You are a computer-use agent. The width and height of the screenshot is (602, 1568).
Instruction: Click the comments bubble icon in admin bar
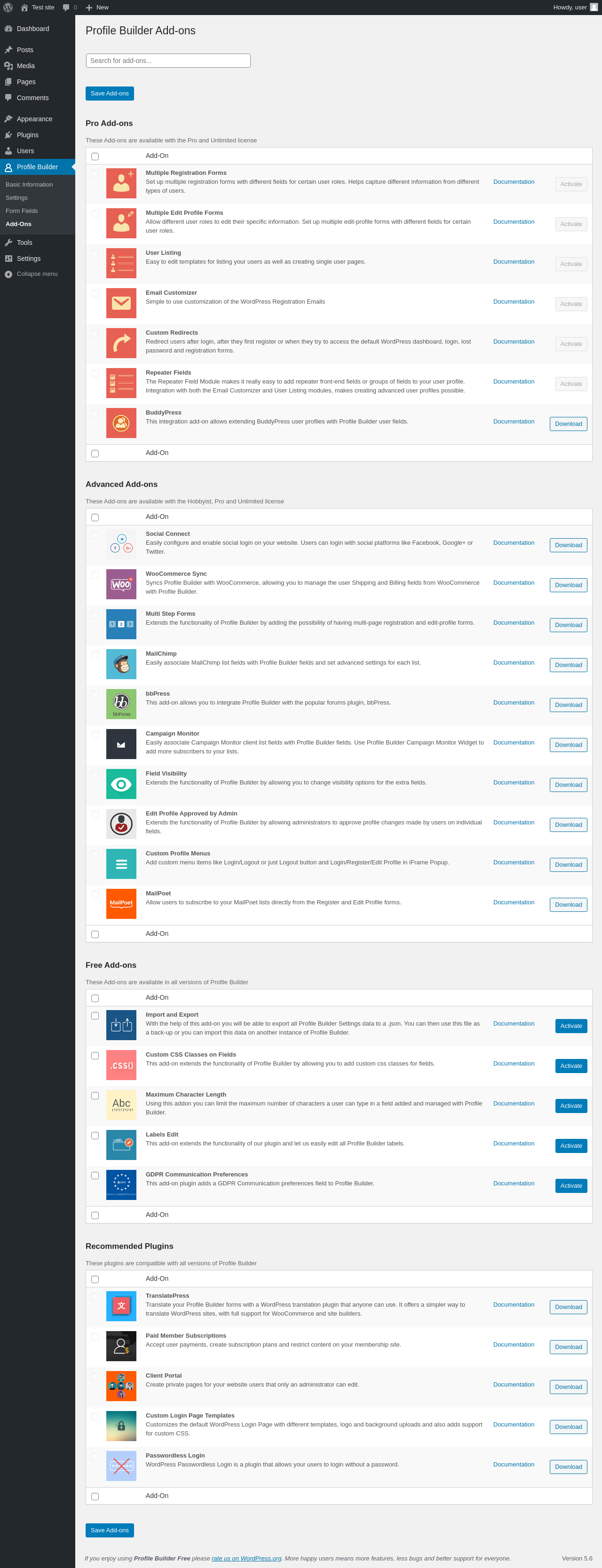click(x=66, y=8)
